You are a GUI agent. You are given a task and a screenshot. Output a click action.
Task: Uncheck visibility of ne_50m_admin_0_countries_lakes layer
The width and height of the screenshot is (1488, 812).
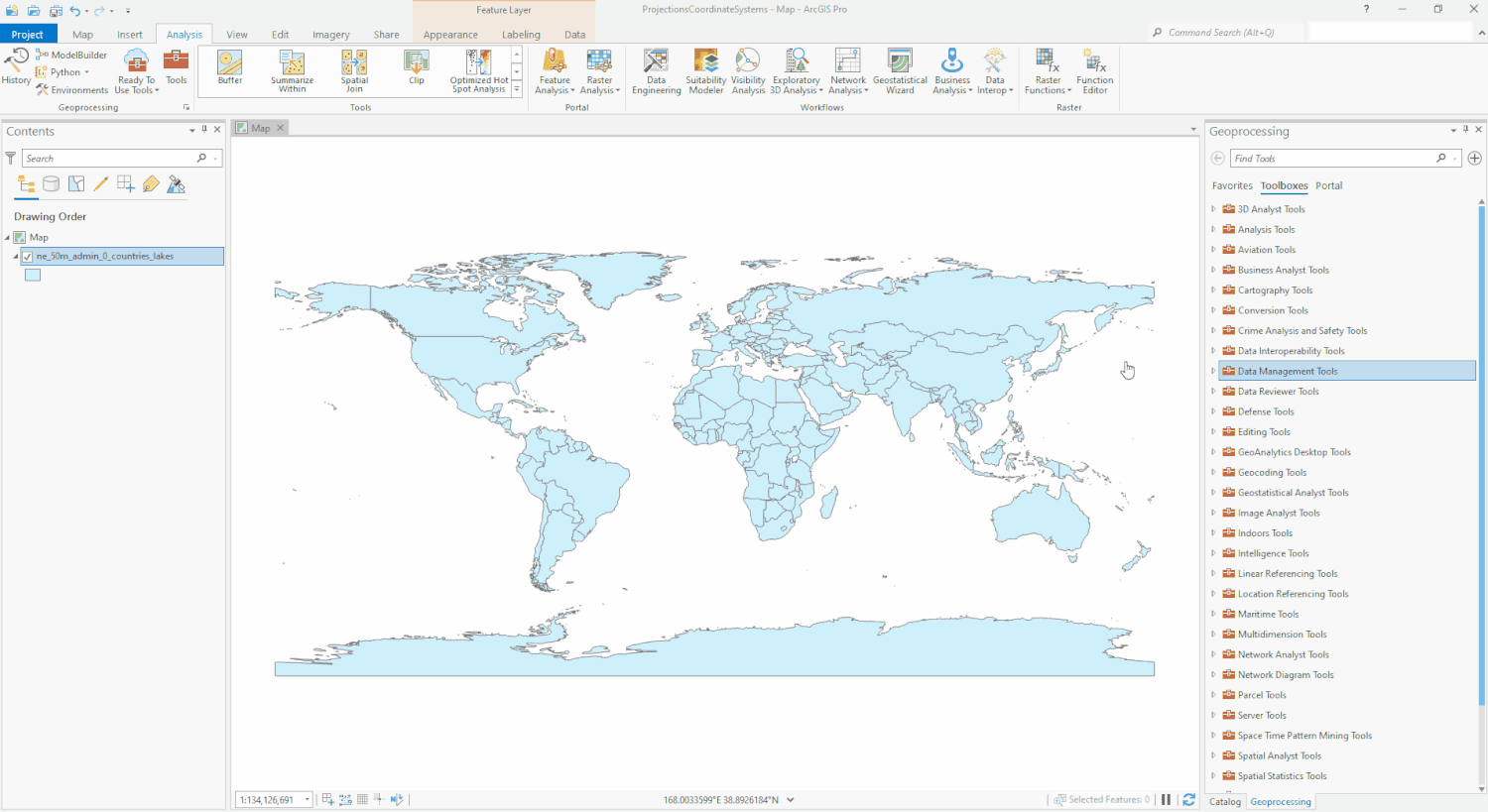pyautogui.click(x=27, y=256)
